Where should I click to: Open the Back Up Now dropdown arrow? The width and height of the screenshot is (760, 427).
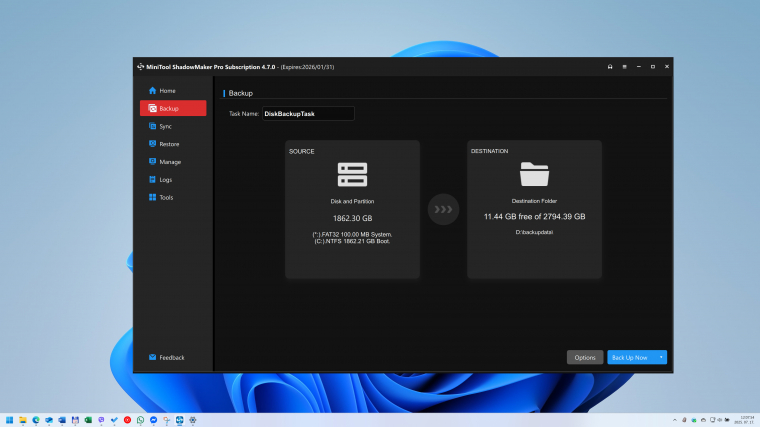[x=661, y=358]
